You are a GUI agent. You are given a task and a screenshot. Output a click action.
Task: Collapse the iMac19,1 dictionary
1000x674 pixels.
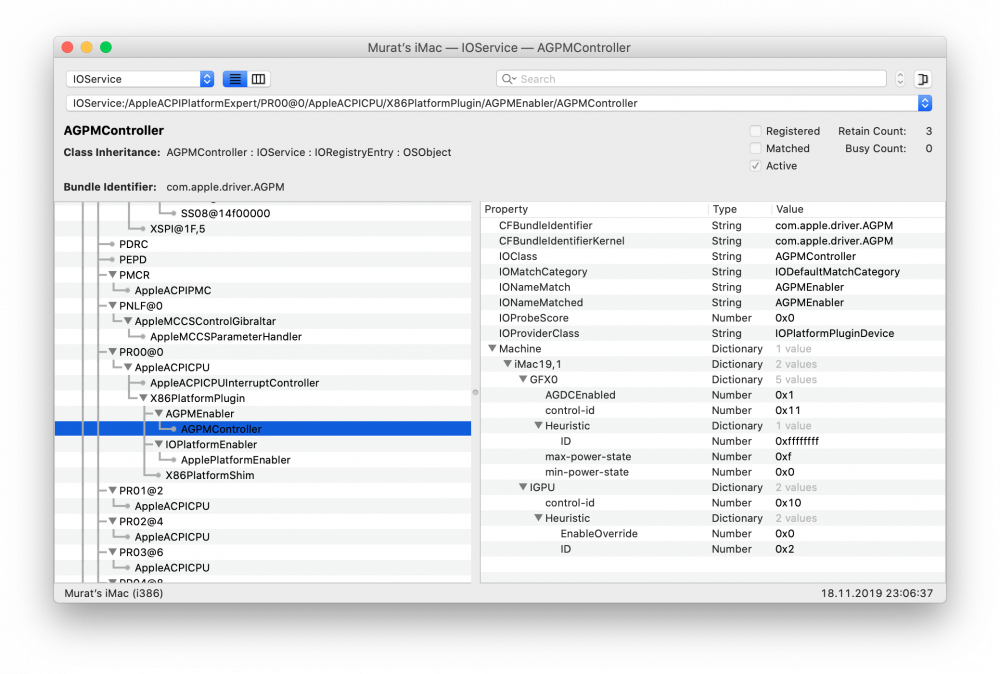(x=507, y=364)
